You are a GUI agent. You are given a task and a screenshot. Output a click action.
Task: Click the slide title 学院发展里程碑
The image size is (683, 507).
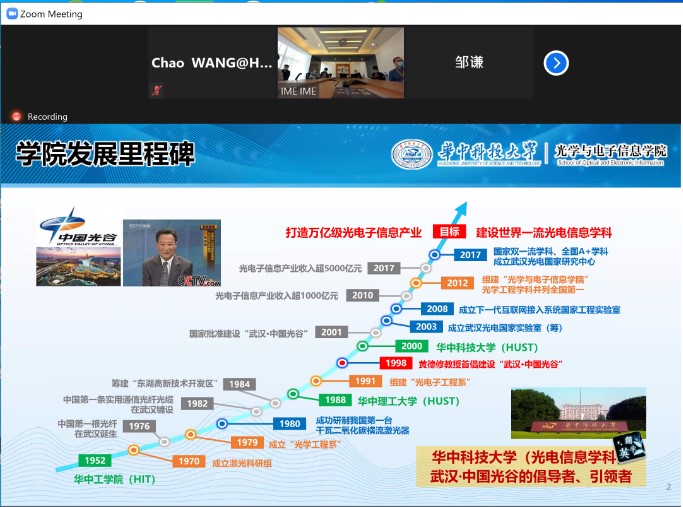(105, 153)
